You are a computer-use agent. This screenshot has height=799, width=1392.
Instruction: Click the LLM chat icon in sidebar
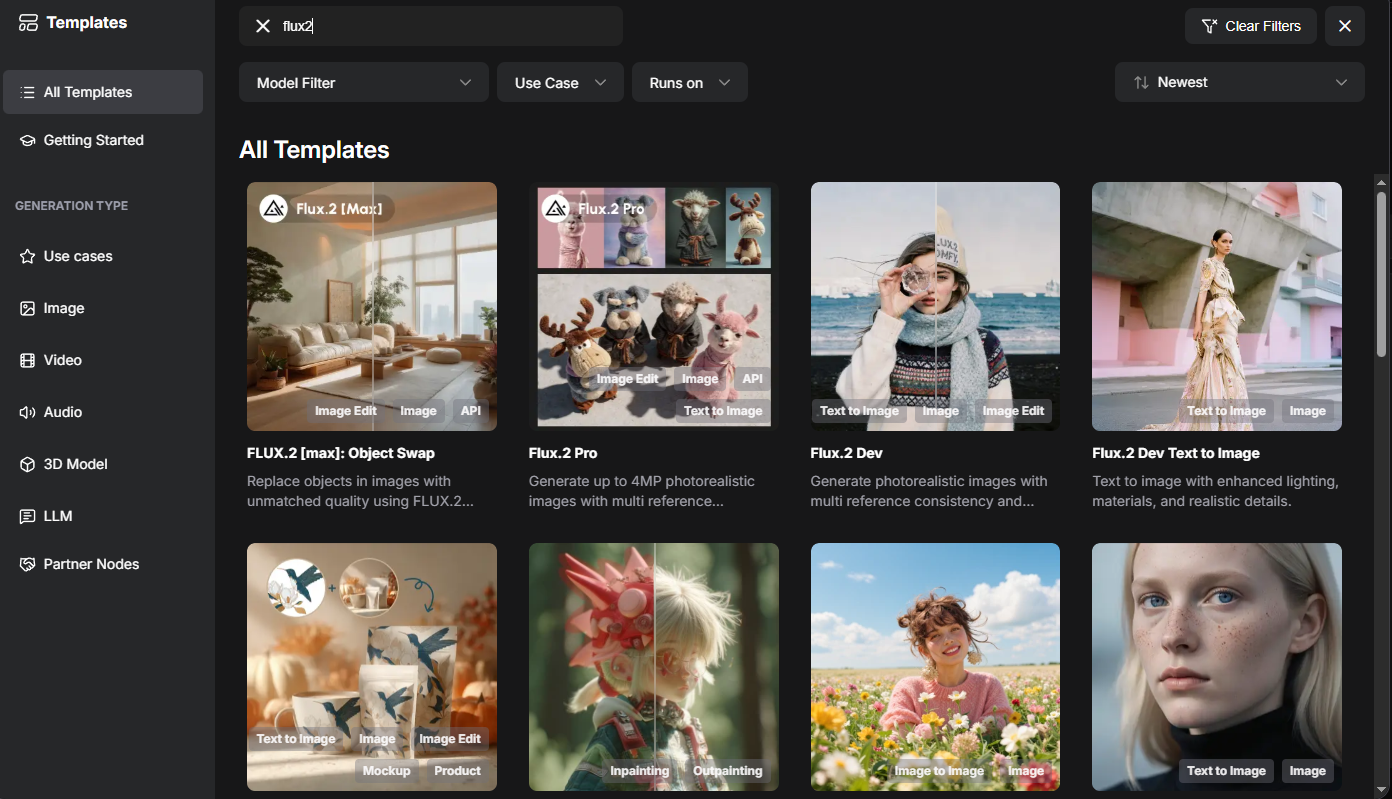pos(28,516)
